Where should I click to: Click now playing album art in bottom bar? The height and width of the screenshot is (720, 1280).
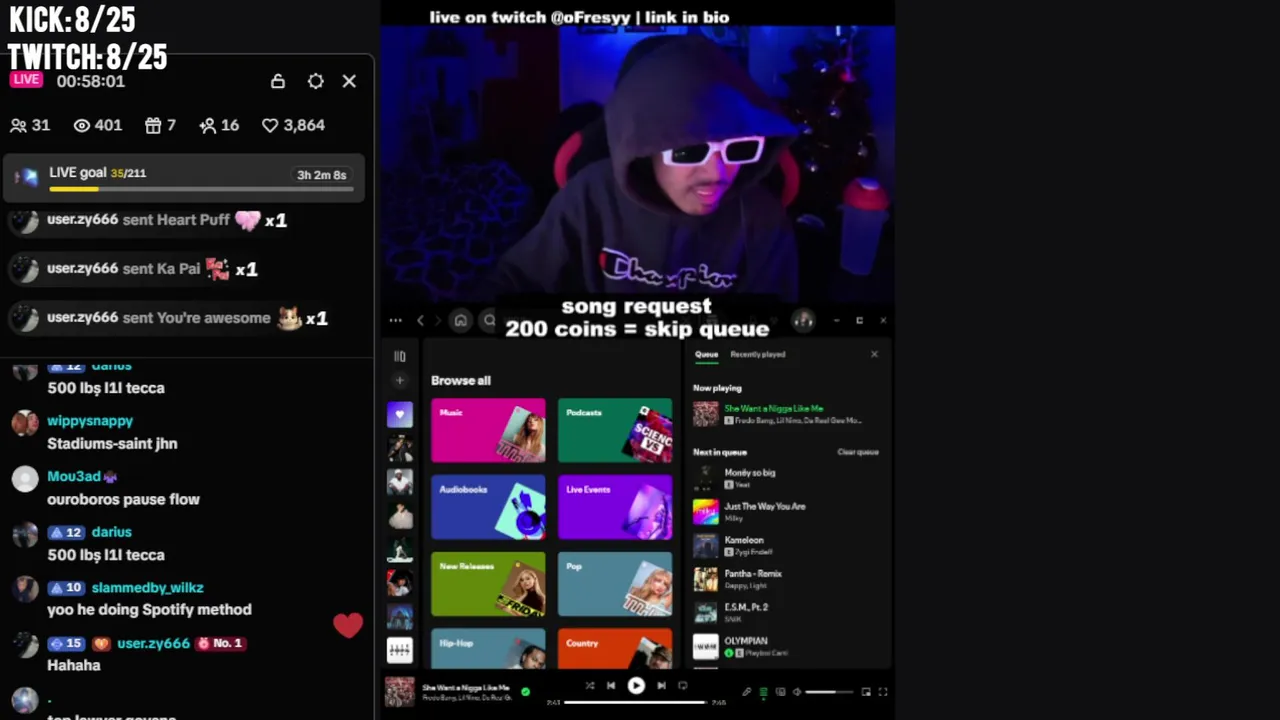[400, 692]
